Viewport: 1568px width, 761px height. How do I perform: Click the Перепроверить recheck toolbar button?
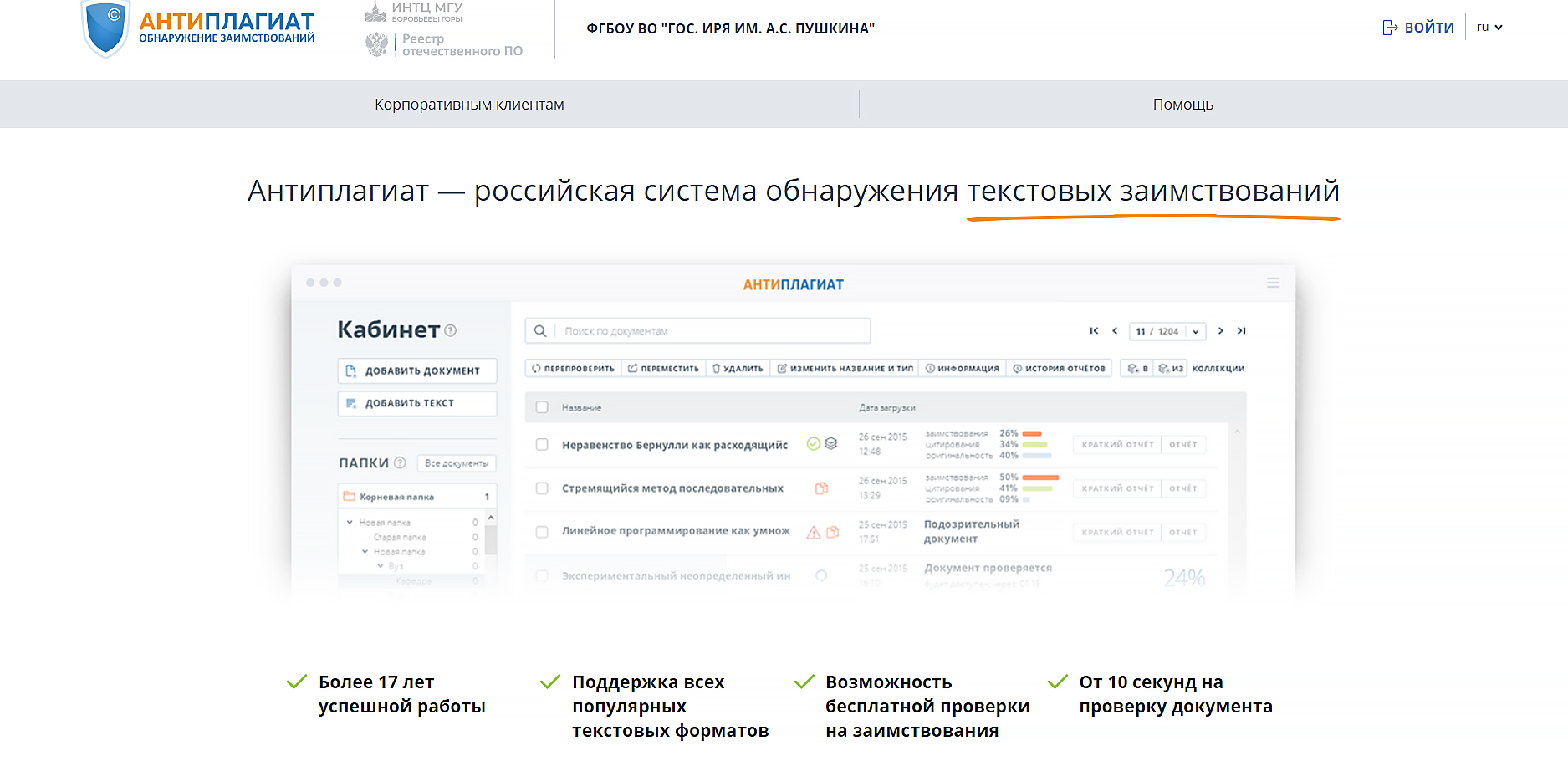tap(574, 369)
